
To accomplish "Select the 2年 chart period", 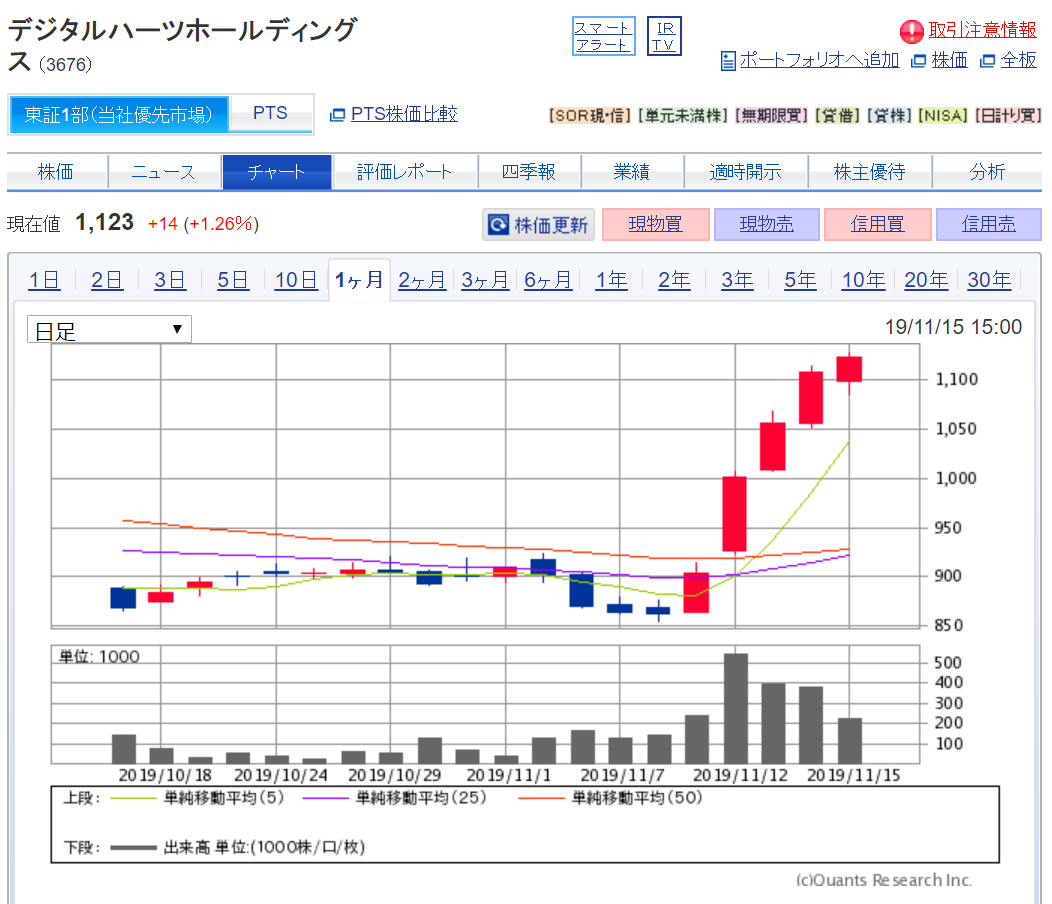I will pos(674,280).
